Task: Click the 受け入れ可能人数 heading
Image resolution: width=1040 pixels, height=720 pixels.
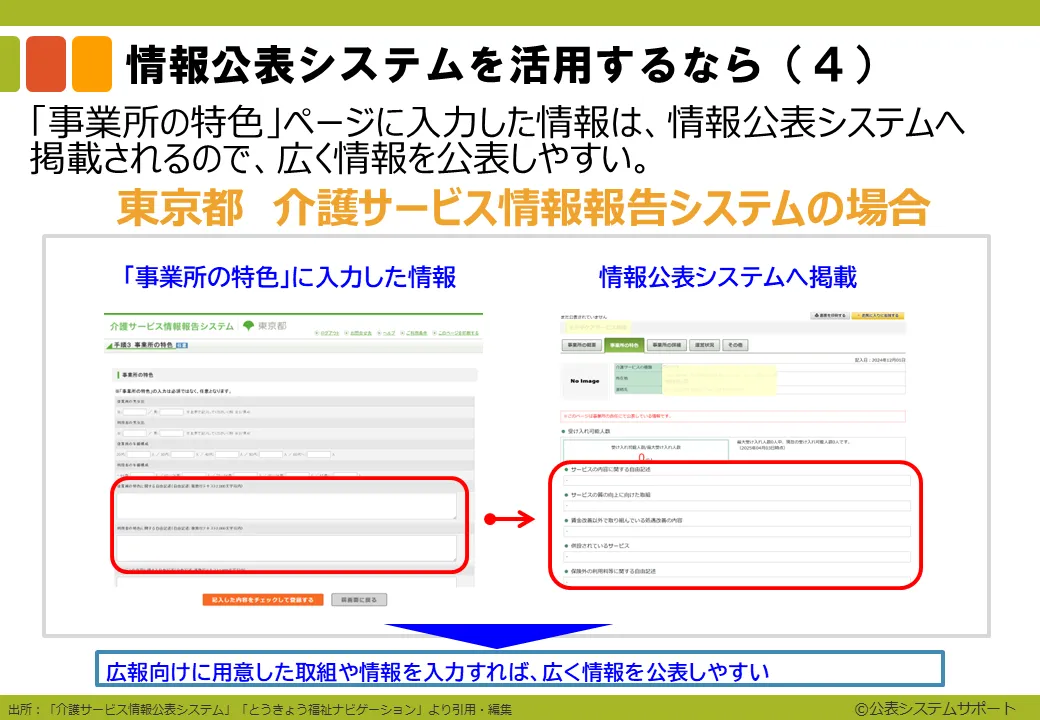Action: tap(587, 431)
